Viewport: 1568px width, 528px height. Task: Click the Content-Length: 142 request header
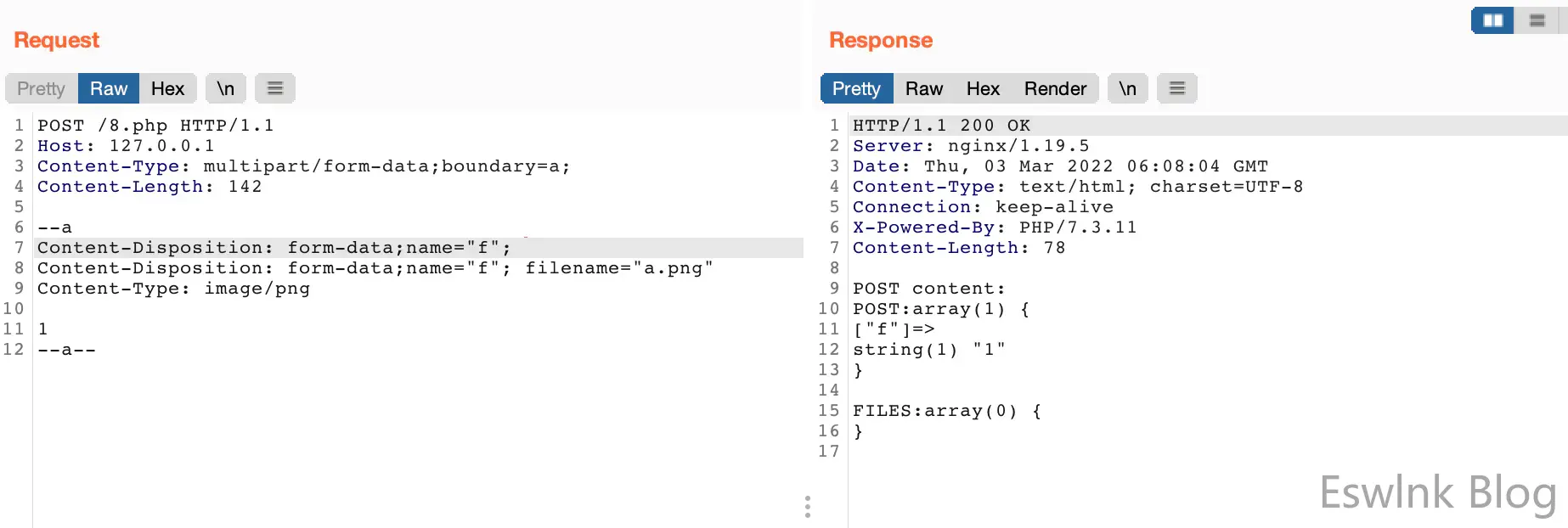(149, 187)
